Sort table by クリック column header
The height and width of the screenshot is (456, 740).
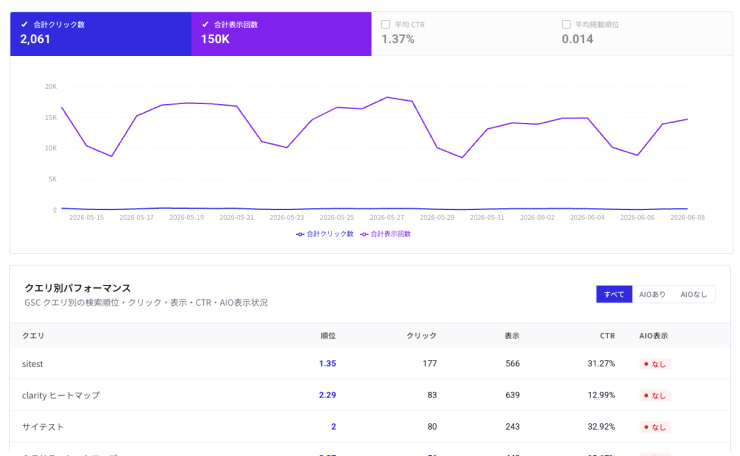coord(421,336)
